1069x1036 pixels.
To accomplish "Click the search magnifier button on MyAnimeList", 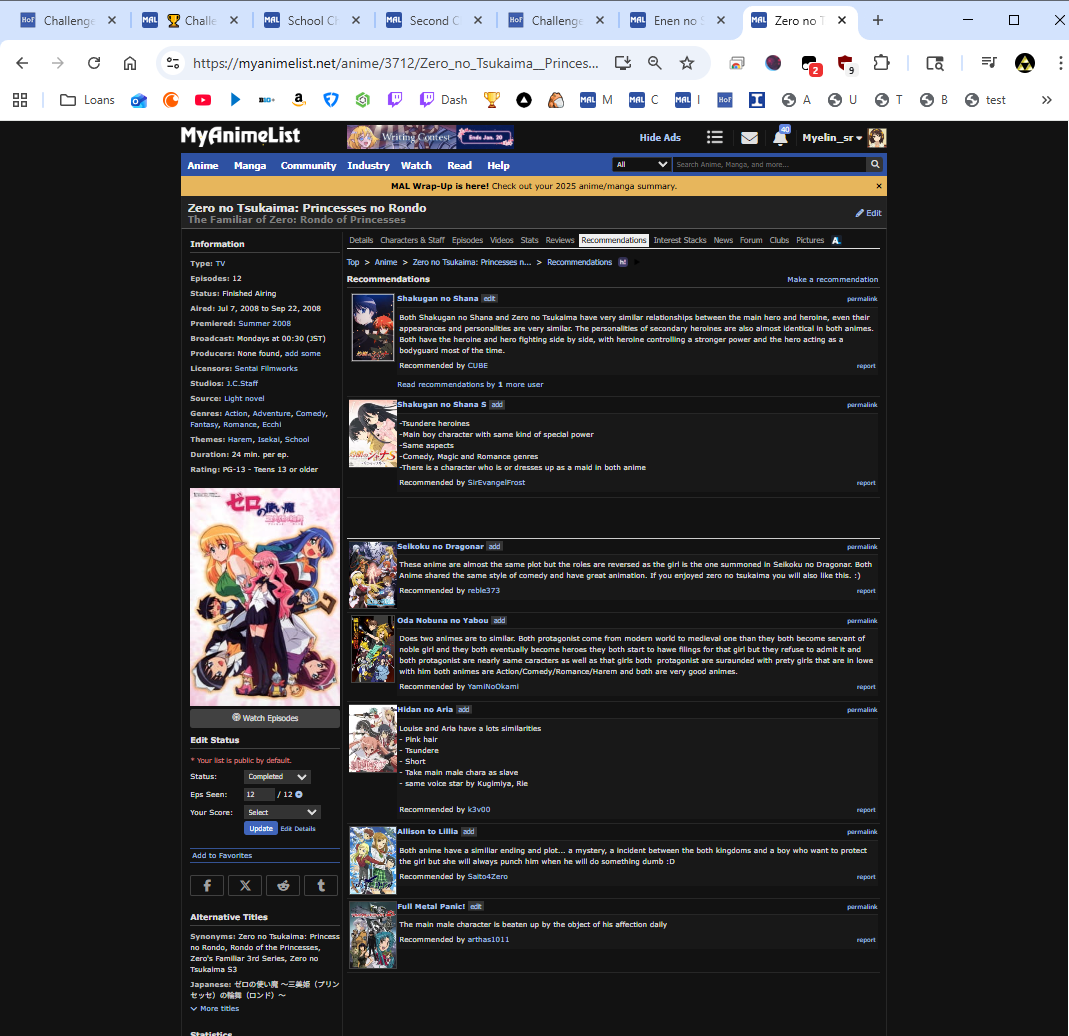I will point(875,164).
